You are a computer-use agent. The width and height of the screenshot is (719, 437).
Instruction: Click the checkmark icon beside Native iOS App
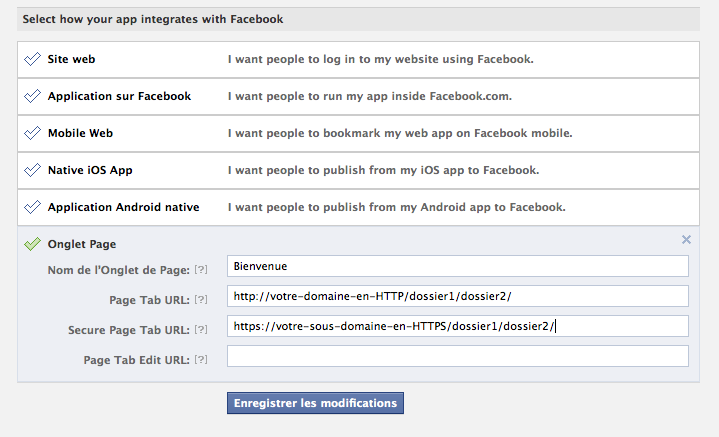tap(32, 170)
